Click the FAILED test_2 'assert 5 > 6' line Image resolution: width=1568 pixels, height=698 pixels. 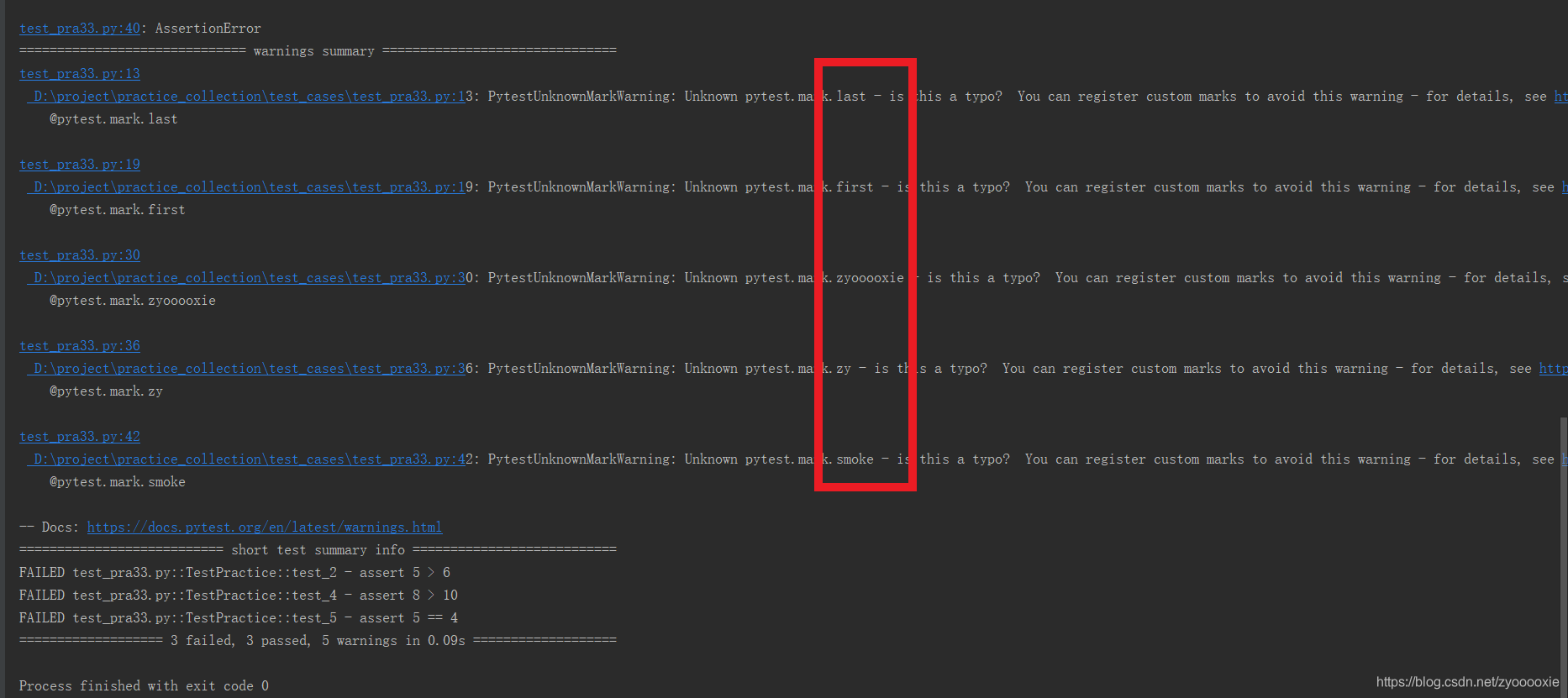(x=234, y=573)
